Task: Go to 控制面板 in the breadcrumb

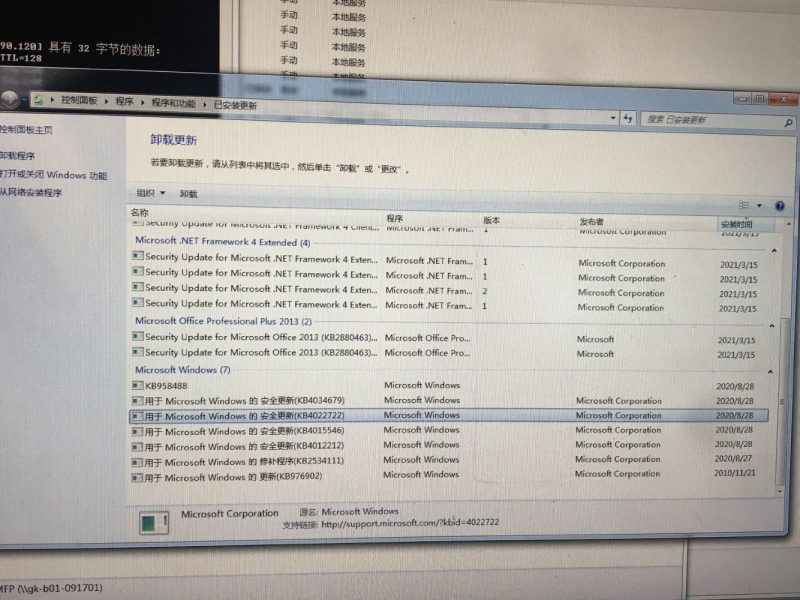Action: [x=79, y=100]
